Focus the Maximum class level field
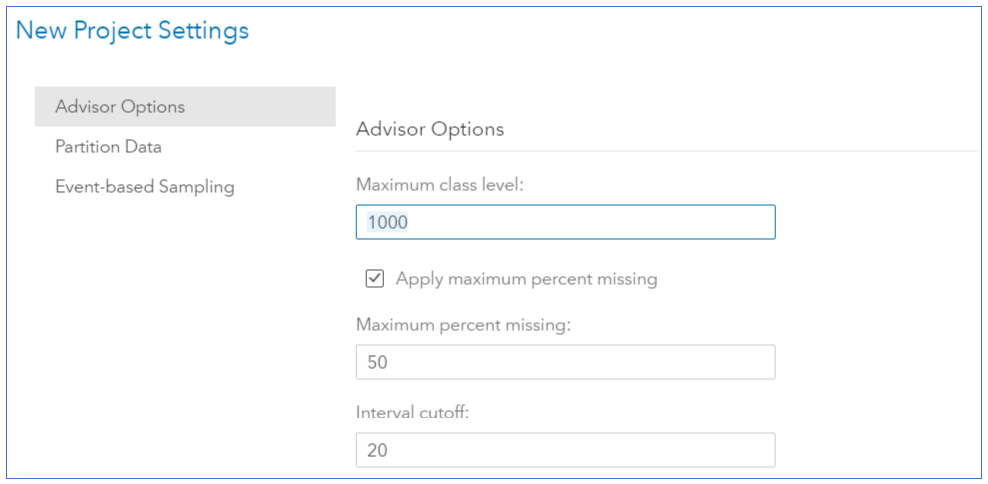The width and height of the screenshot is (988, 484). (565, 222)
